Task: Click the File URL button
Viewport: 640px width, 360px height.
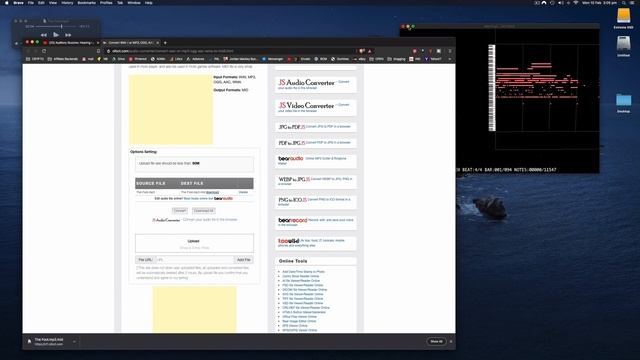Action: coord(145,260)
